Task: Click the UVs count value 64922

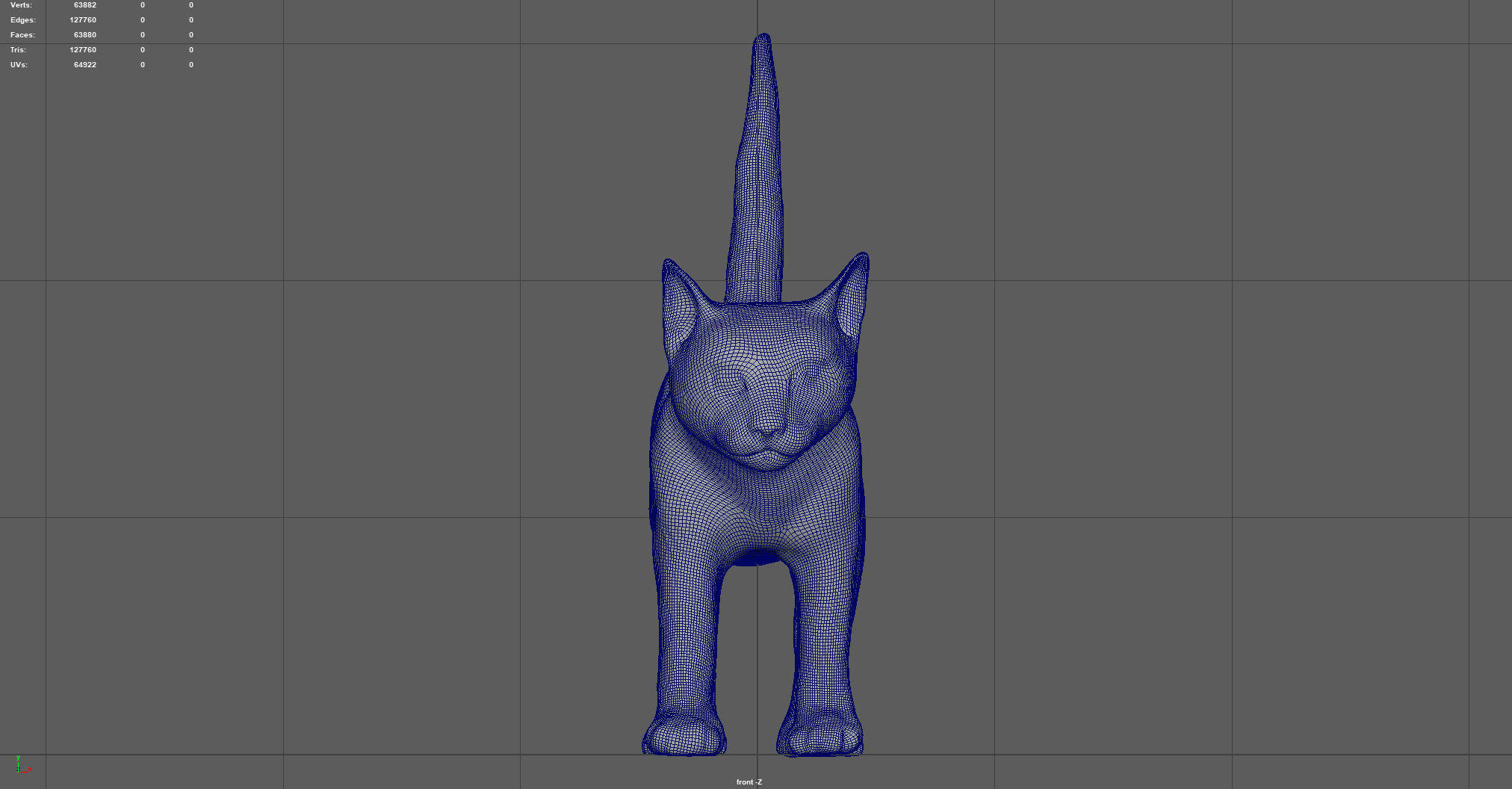Action: (85, 65)
